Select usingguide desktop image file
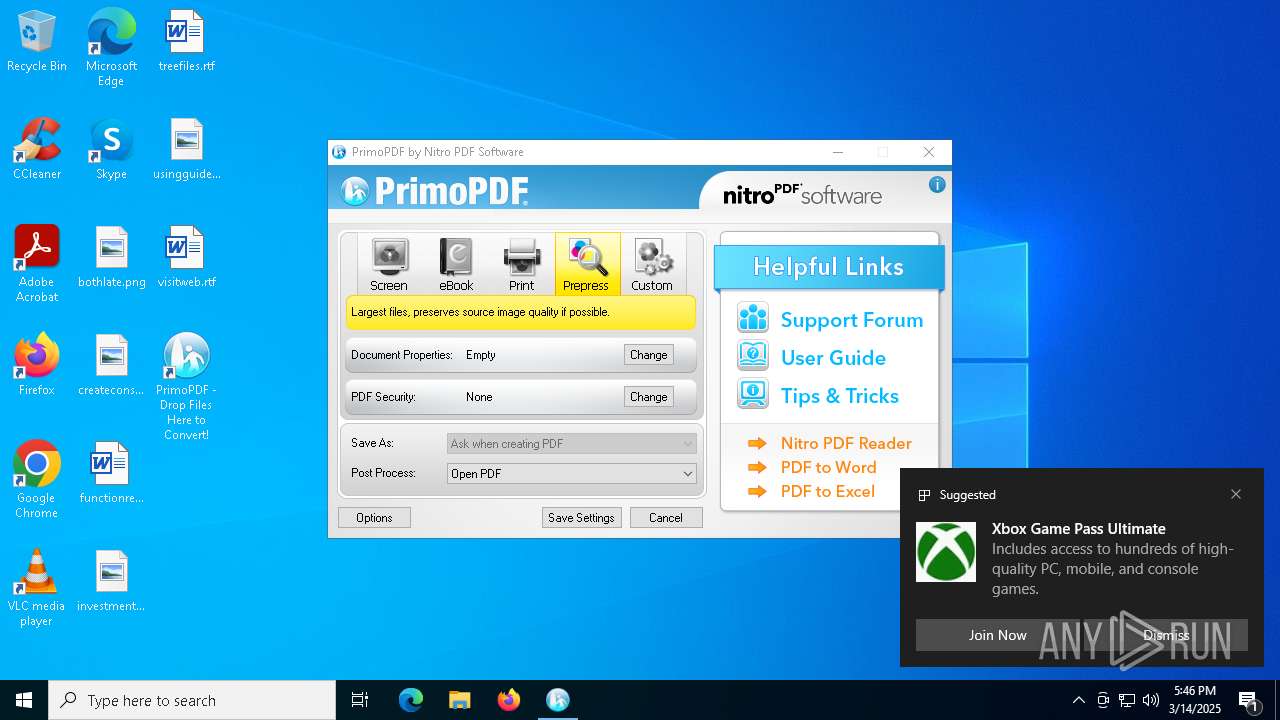This screenshot has width=1280, height=720. [x=186, y=150]
